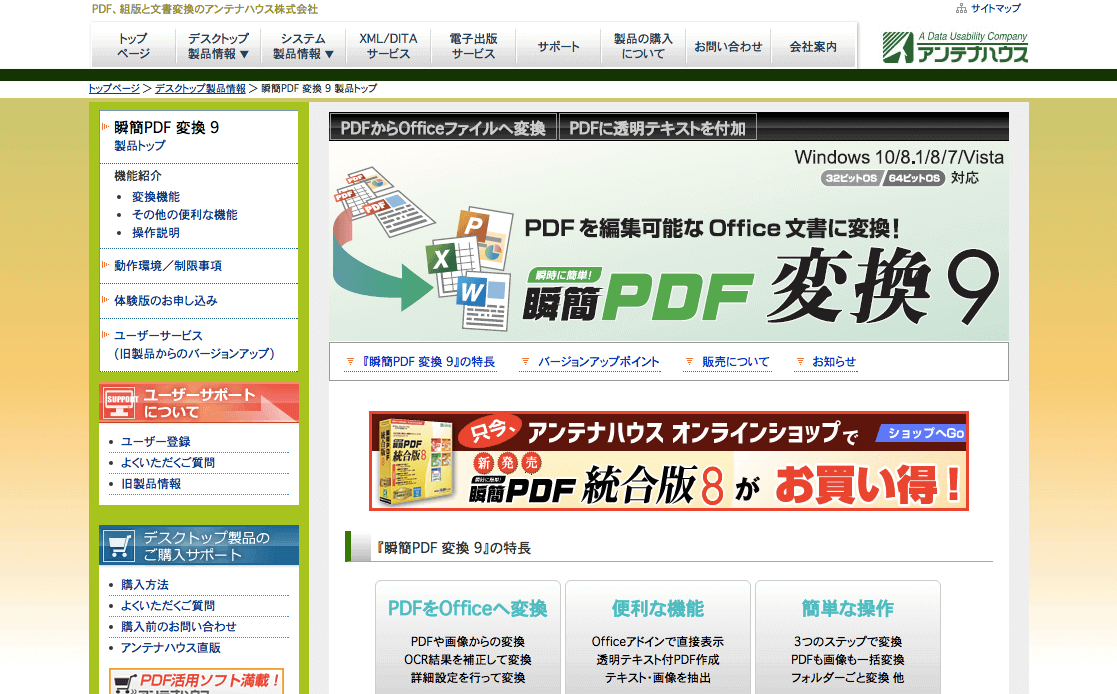Open the お問い合わせ menu item
The height and width of the screenshot is (694, 1117).
728,46
